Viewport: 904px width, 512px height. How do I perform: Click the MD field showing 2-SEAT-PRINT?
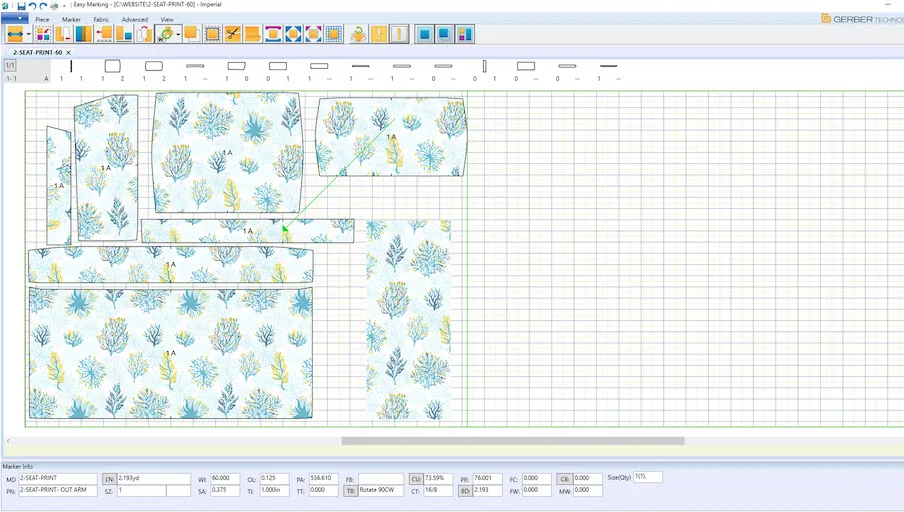[x=58, y=479]
